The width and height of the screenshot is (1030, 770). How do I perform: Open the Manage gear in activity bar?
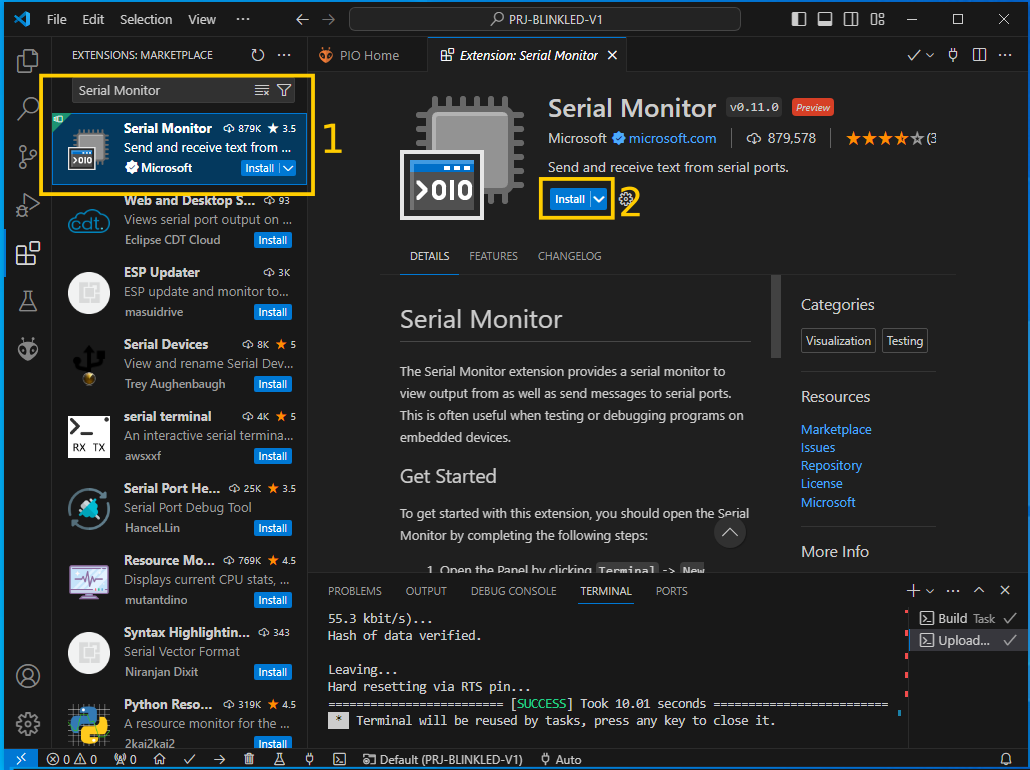click(x=28, y=723)
